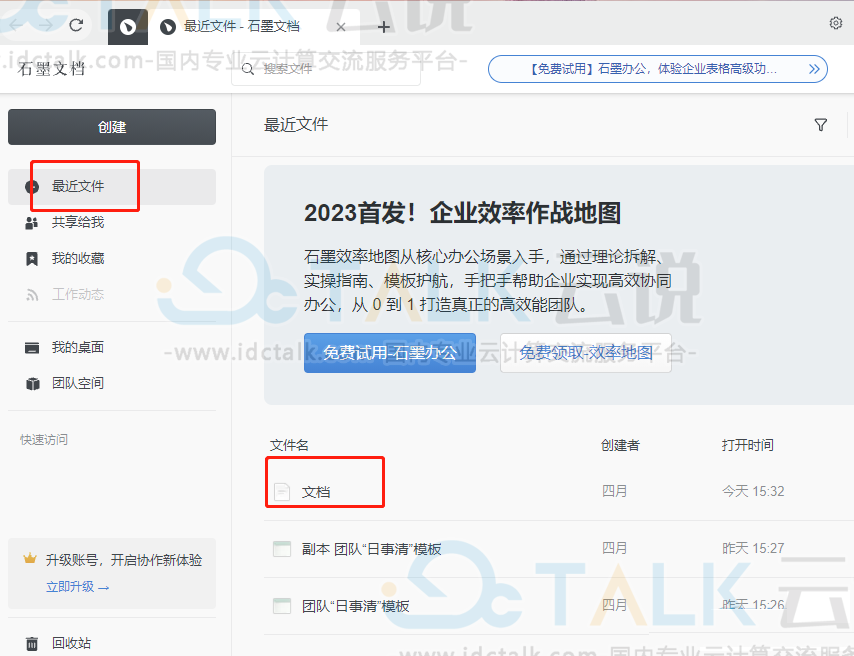Select the 最近文件 - 石墨文档 tab
Screen dimensions: 854x656
(241, 26)
